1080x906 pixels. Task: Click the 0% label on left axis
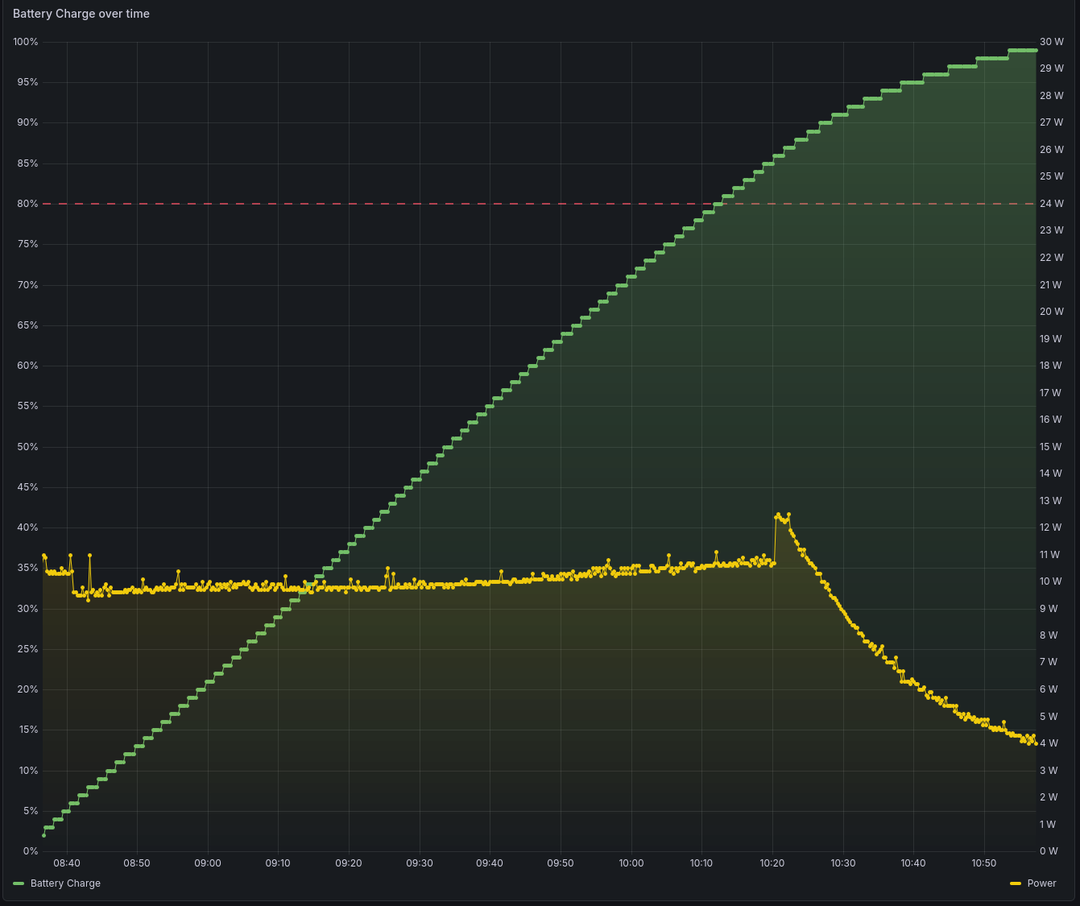click(30, 851)
